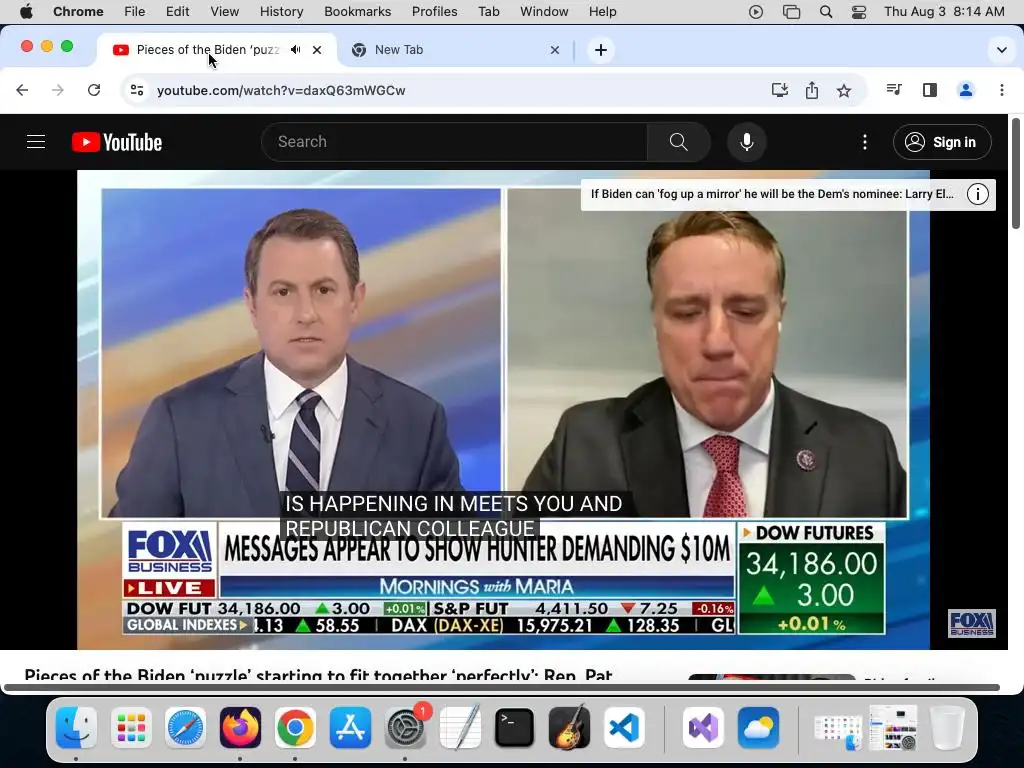
Task: Search with your voice microphone button
Action: pos(746,142)
